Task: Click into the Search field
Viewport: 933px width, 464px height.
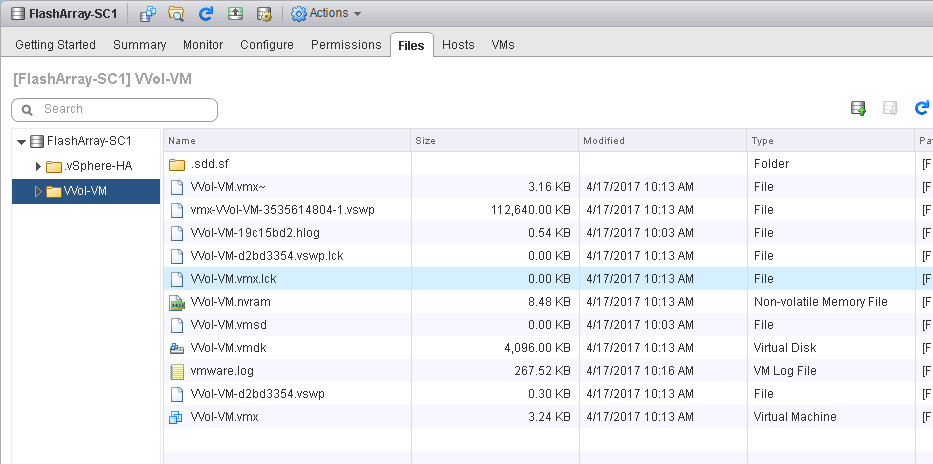Action: (x=114, y=109)
